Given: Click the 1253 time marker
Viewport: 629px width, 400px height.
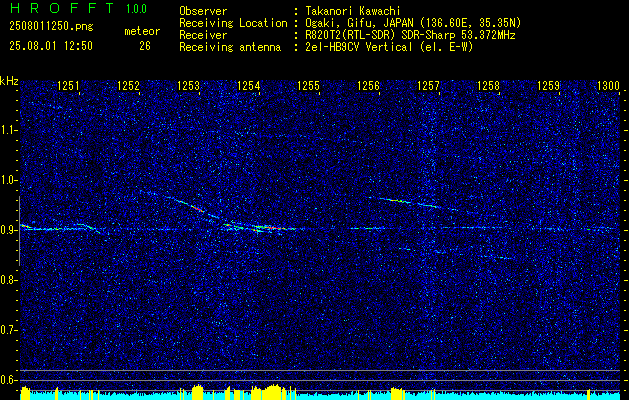Looking at the screenshot, I should (189, 85).
